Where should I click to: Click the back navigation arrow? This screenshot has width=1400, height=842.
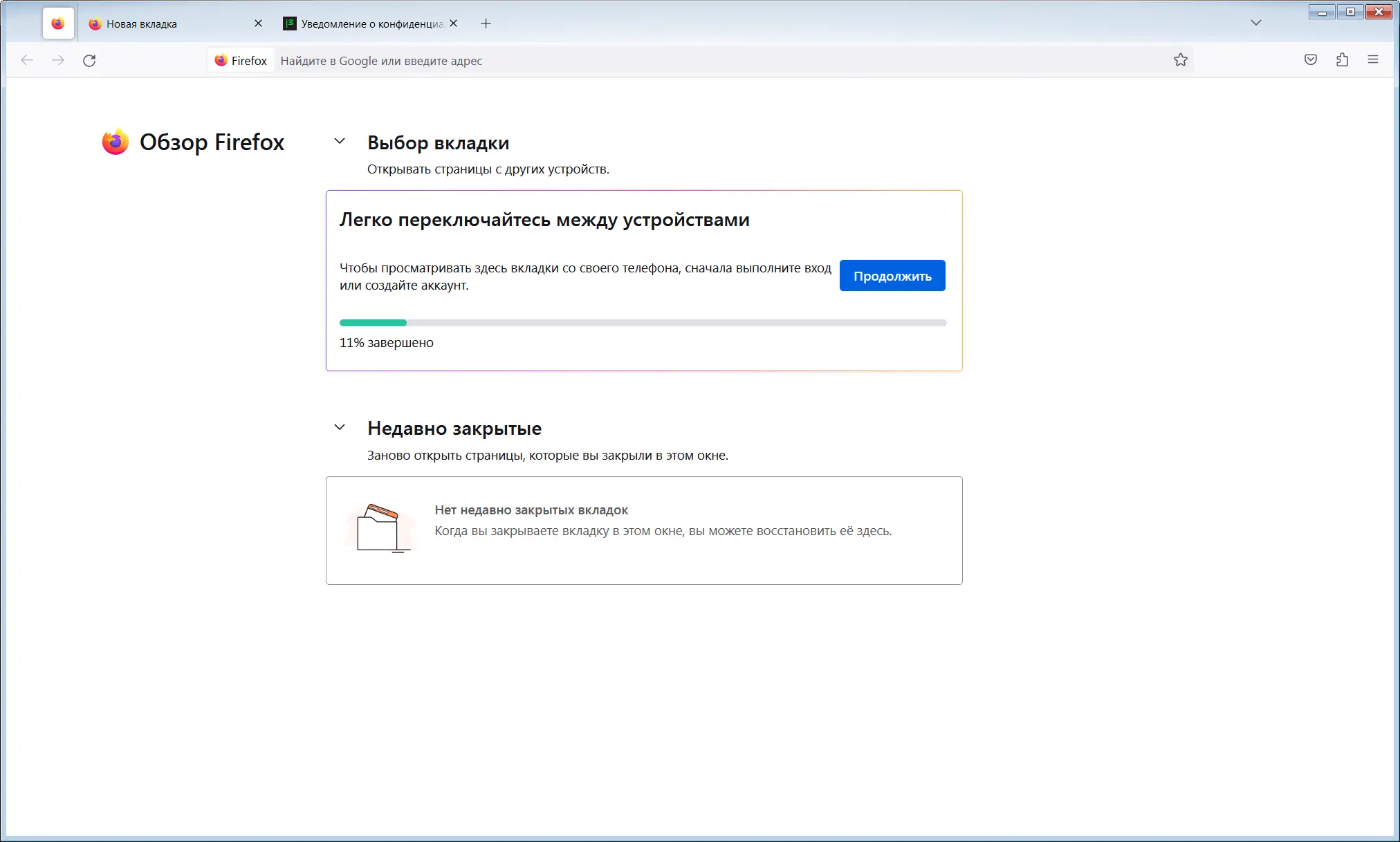[x=27, y=61]
